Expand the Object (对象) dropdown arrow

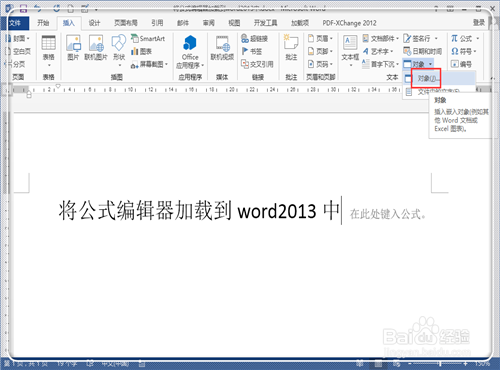tap(430, 64)
